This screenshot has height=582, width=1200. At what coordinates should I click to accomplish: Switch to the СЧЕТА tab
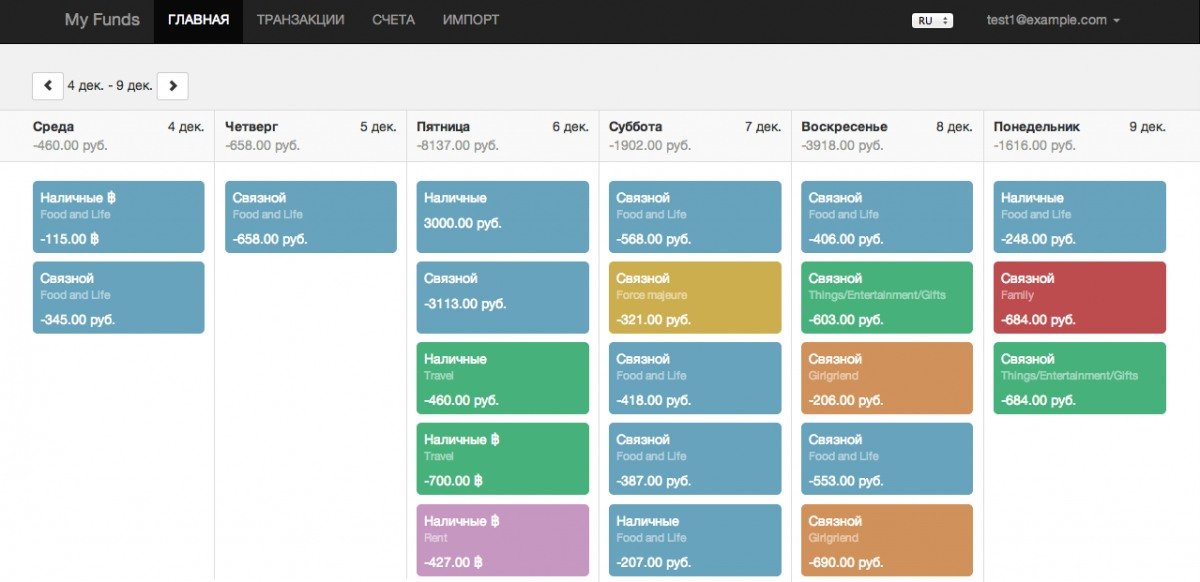(393, 21)
